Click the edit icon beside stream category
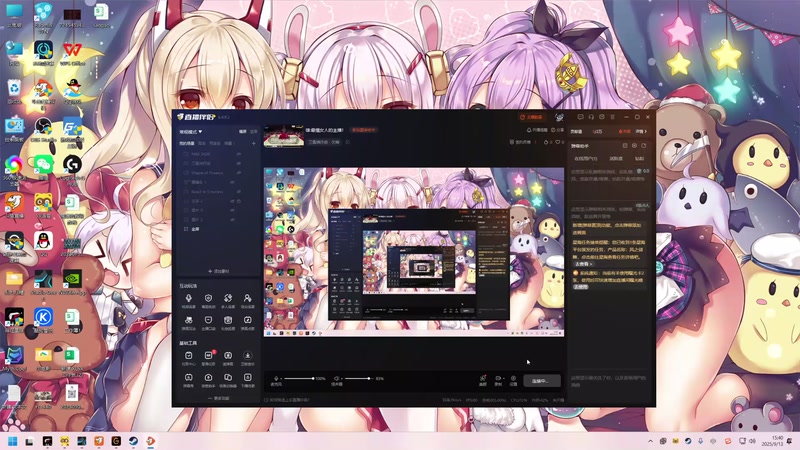800x450 pixels. tap(348, 142)
